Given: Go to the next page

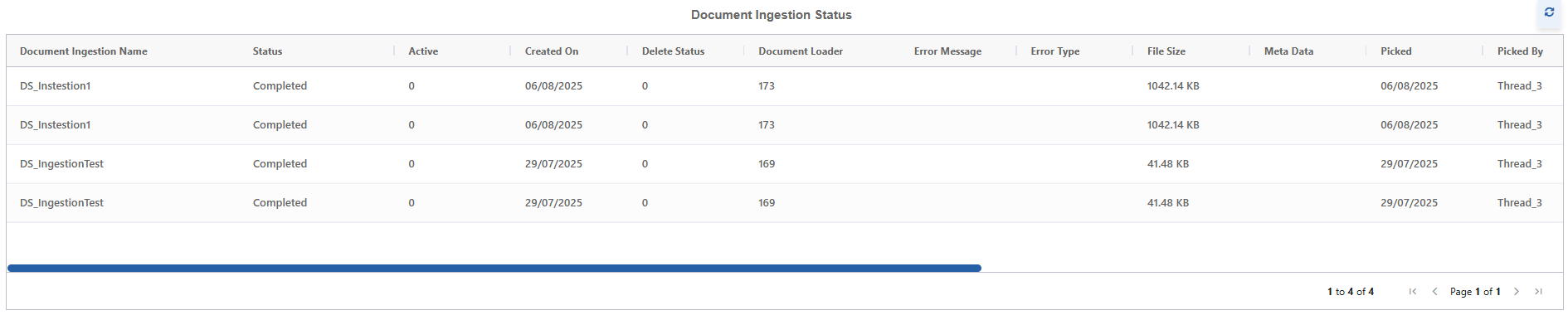Looking at the screenshot, I should tap(1517, 291).
